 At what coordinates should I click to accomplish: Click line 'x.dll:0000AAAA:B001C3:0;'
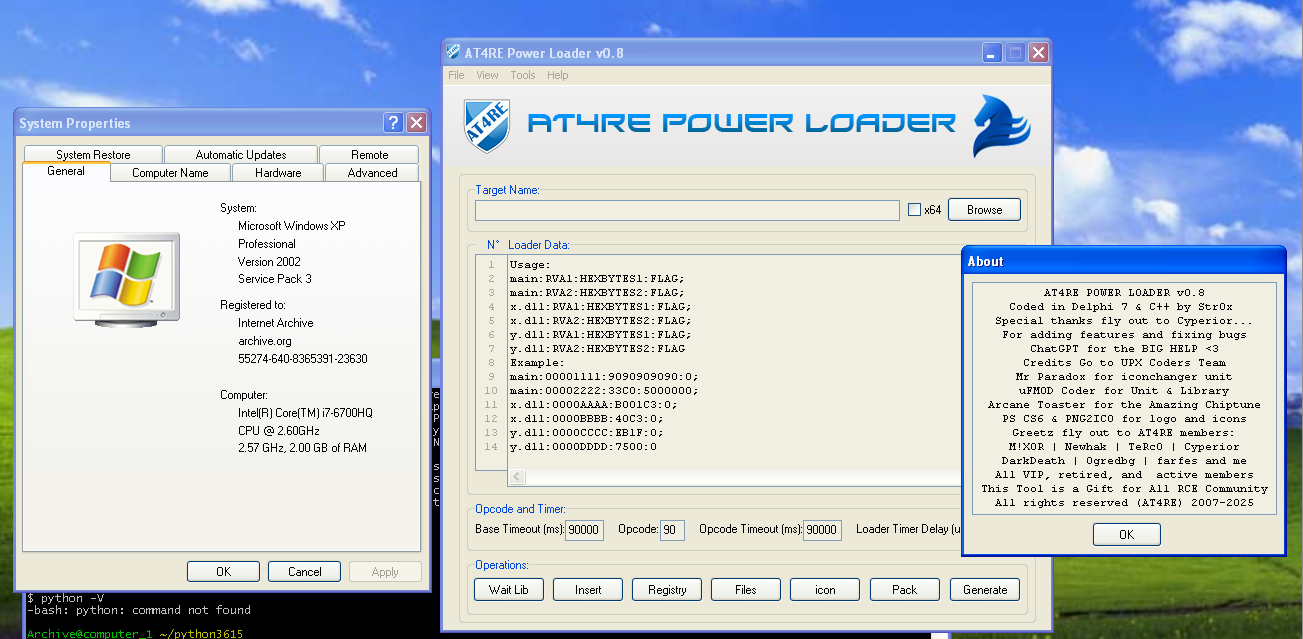coord(593,405)
